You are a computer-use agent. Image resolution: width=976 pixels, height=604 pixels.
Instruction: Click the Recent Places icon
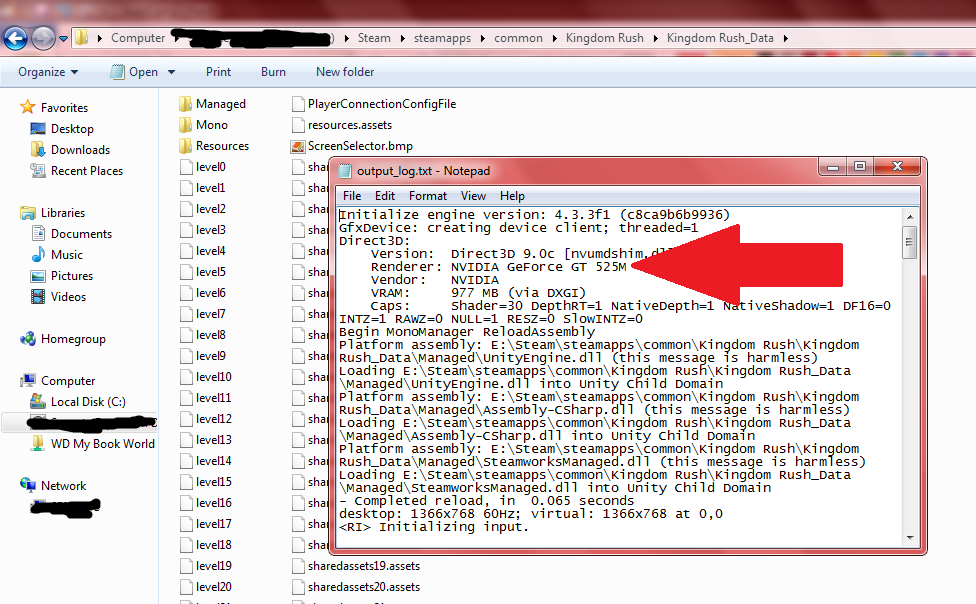pos(38,171)
